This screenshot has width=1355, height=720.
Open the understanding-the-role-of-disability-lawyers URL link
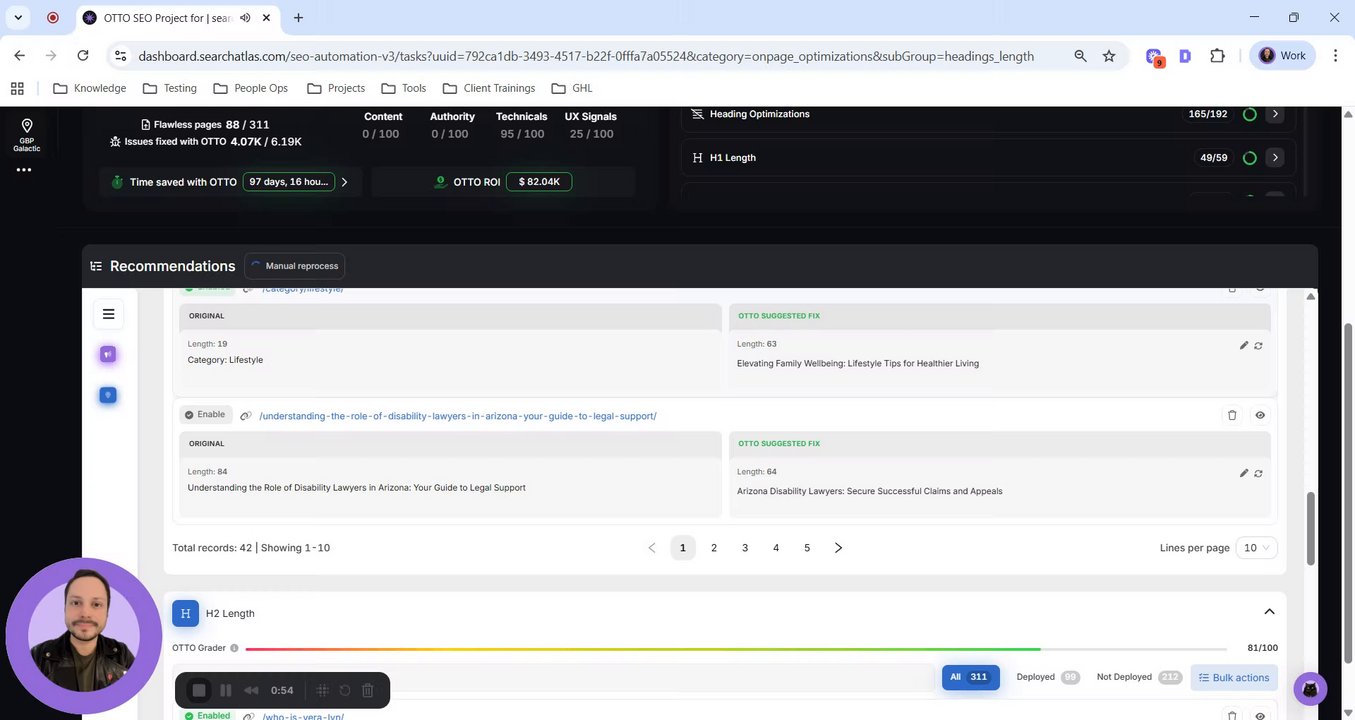[458, 416]
